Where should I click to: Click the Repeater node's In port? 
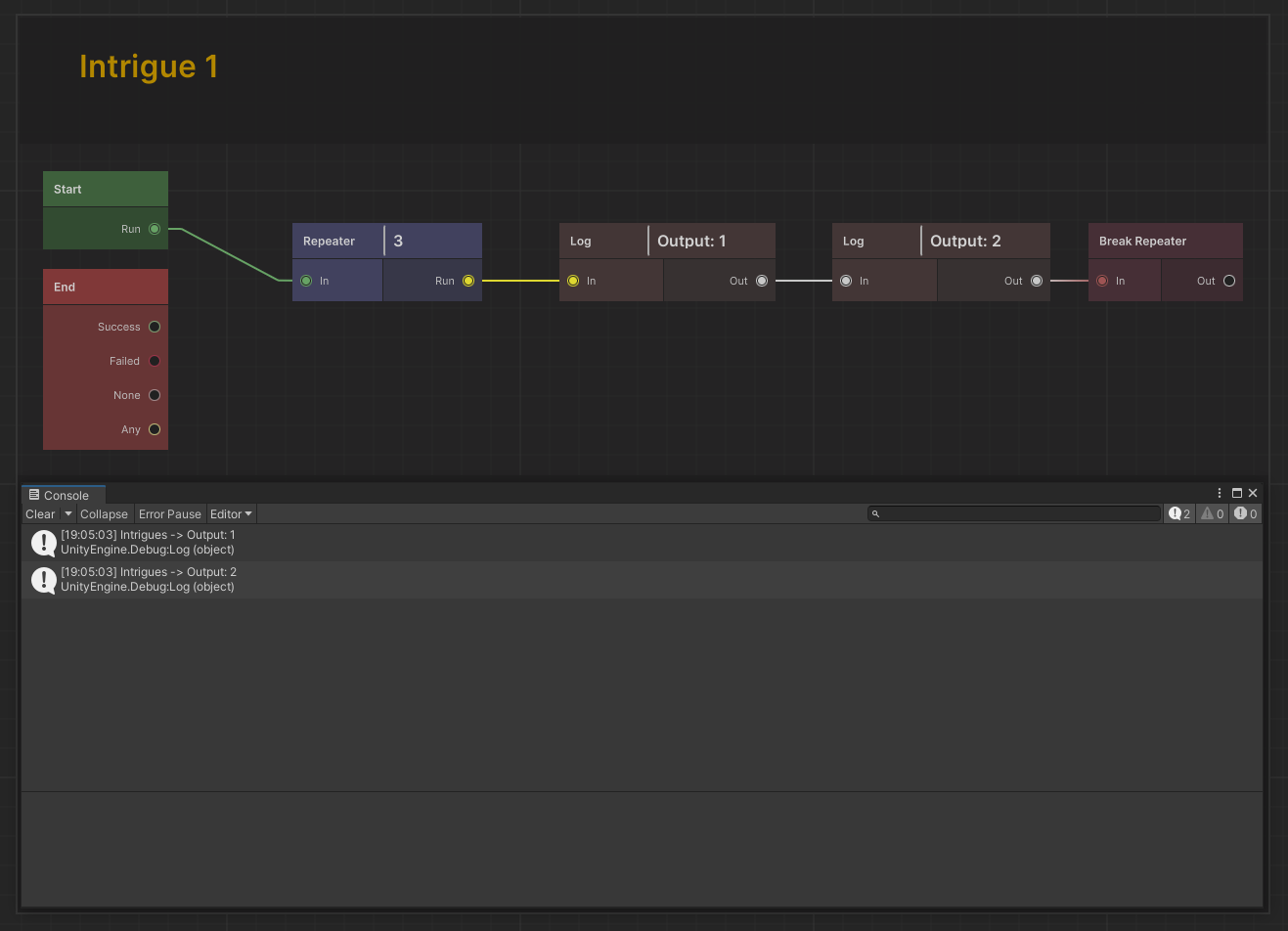(306, 281)
